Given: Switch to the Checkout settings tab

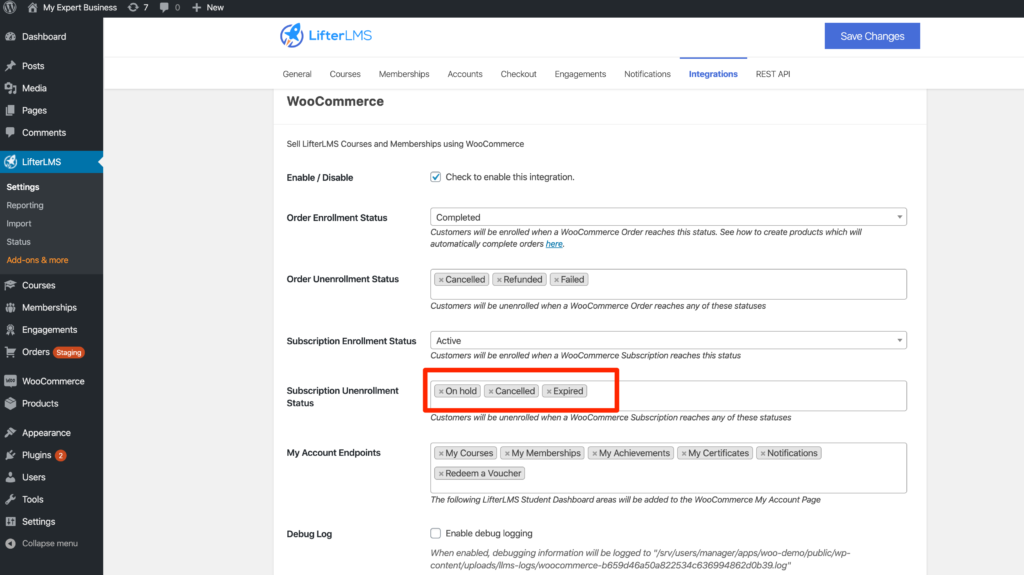Looking at the screenshot, I should [518, 74].
